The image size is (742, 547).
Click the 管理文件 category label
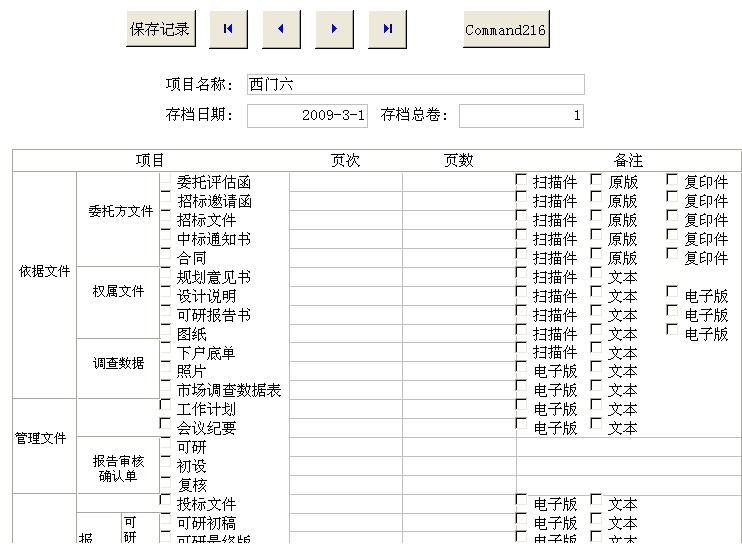tap(41, 438)
